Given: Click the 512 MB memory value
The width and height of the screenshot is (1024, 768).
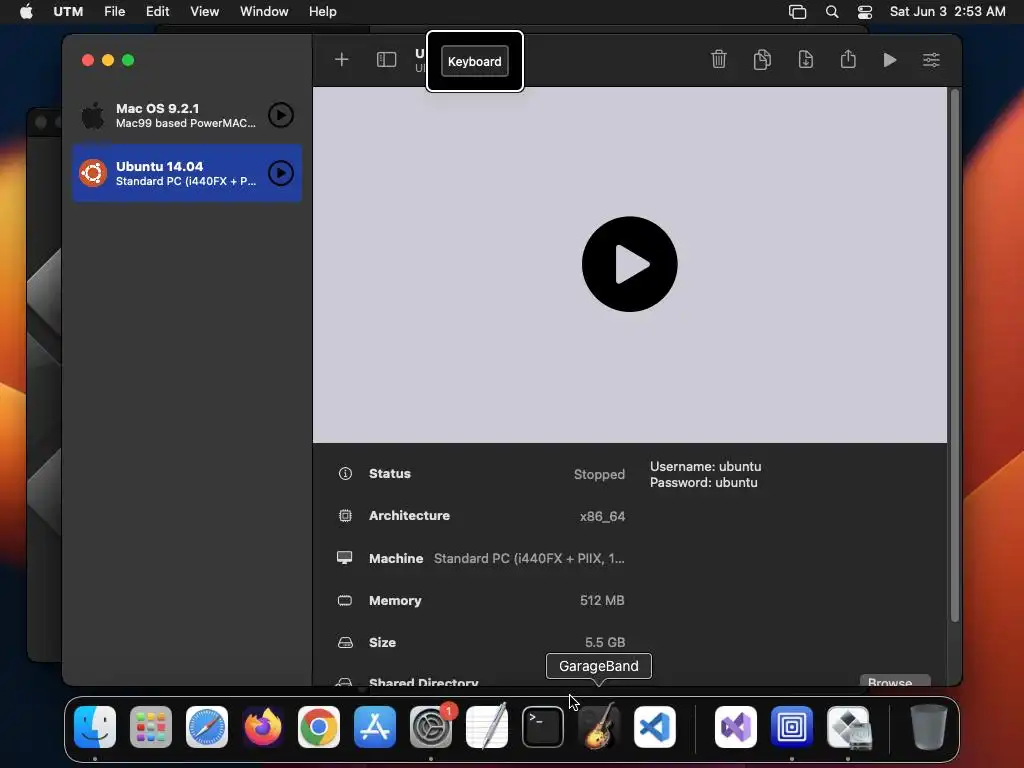Looking at the screenshot, I should [602, 600].
